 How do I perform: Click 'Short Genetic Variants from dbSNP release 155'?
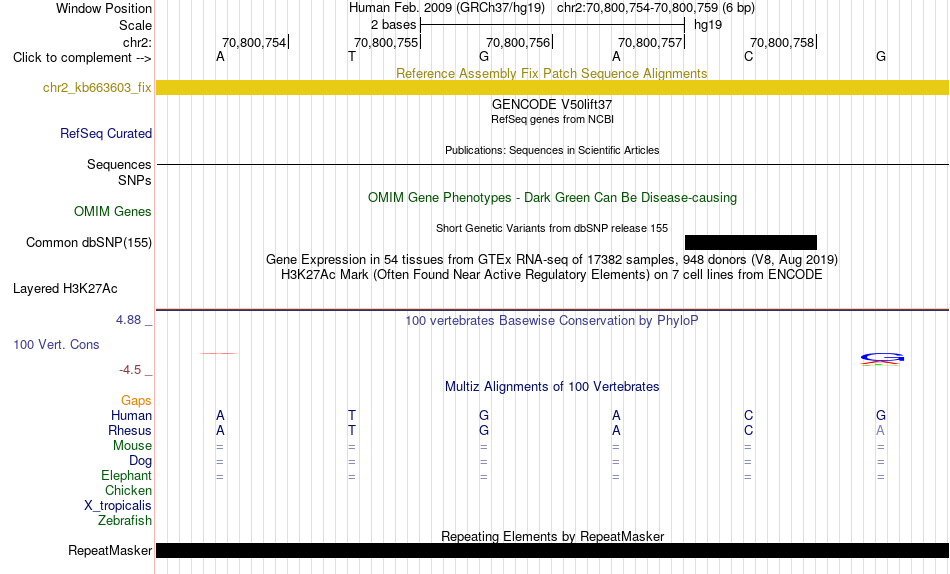[552, 228]
